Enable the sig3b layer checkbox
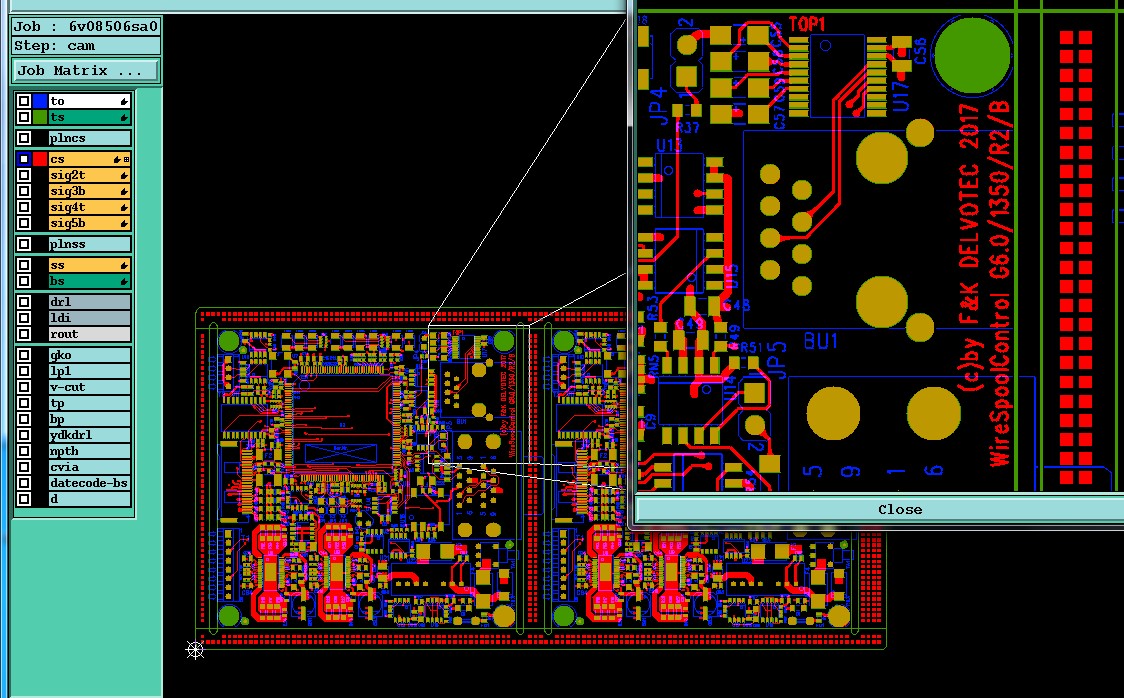Screen dimensions: 1124x698 [x=24, y=191]
